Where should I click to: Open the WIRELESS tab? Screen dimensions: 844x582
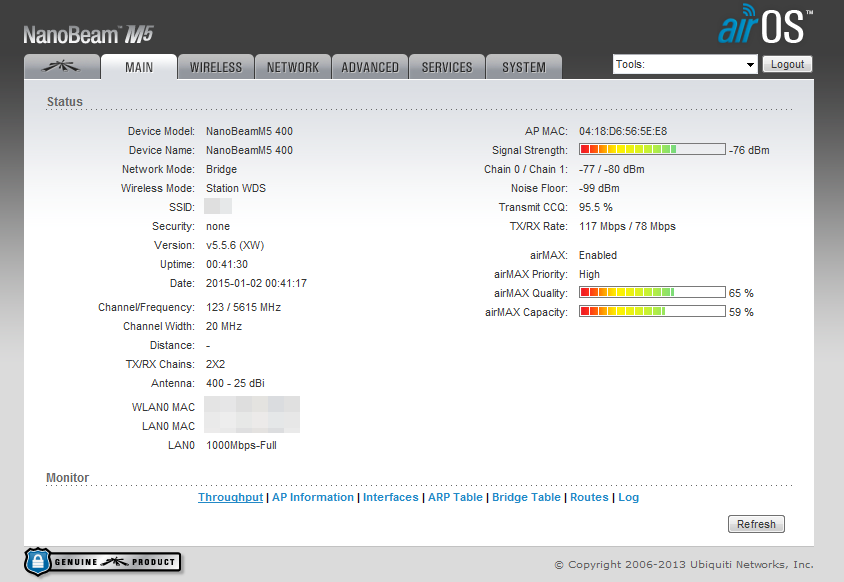pos(216,67)
